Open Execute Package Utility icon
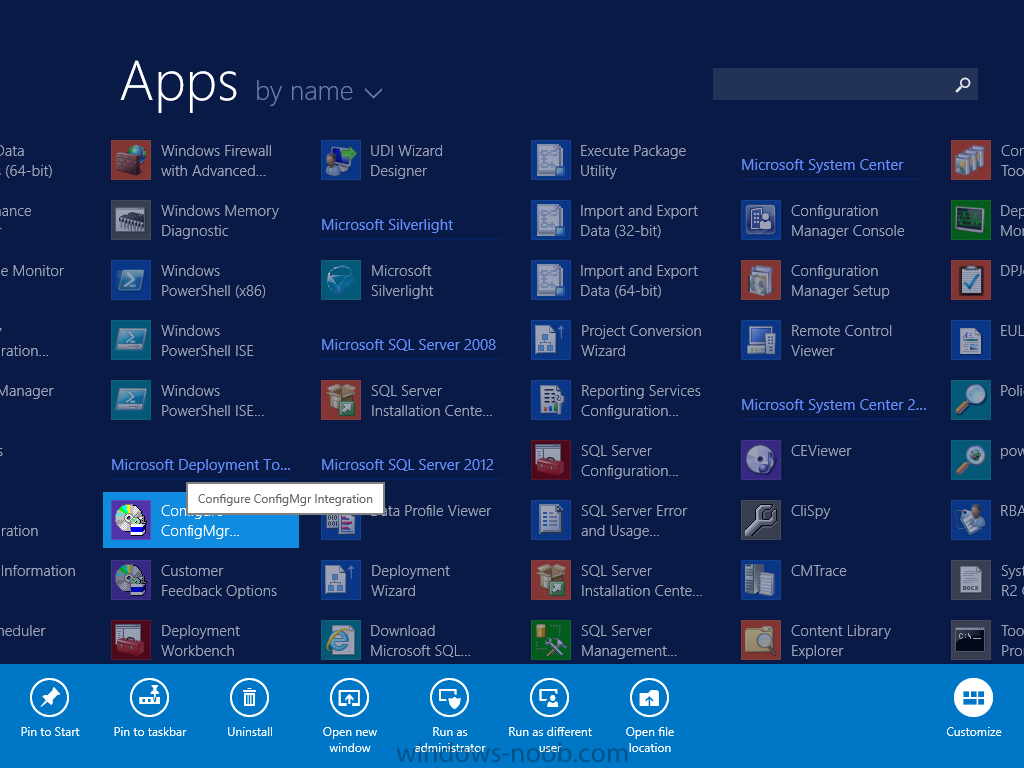Image resolution: width=1024 pixels, height=768 pixels. click(551, 160)
